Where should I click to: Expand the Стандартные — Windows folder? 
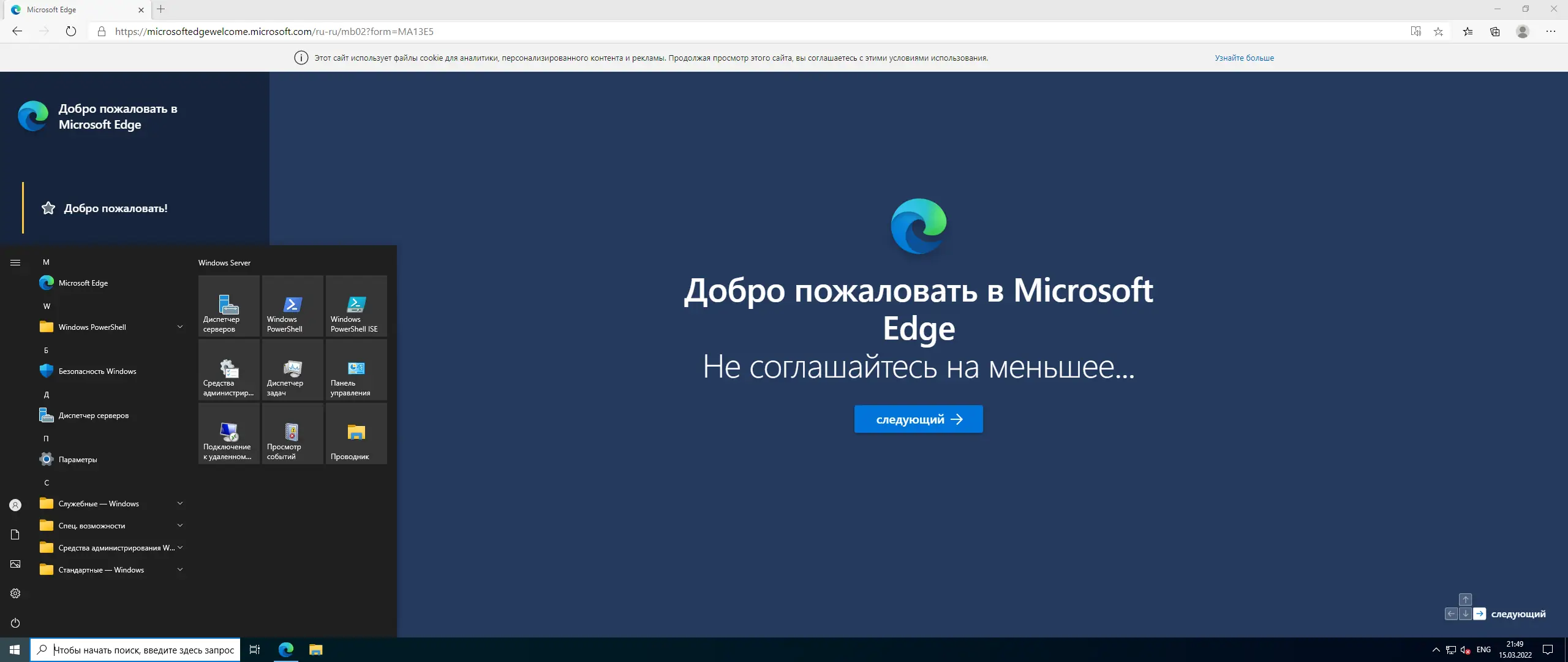click(180, 569)
